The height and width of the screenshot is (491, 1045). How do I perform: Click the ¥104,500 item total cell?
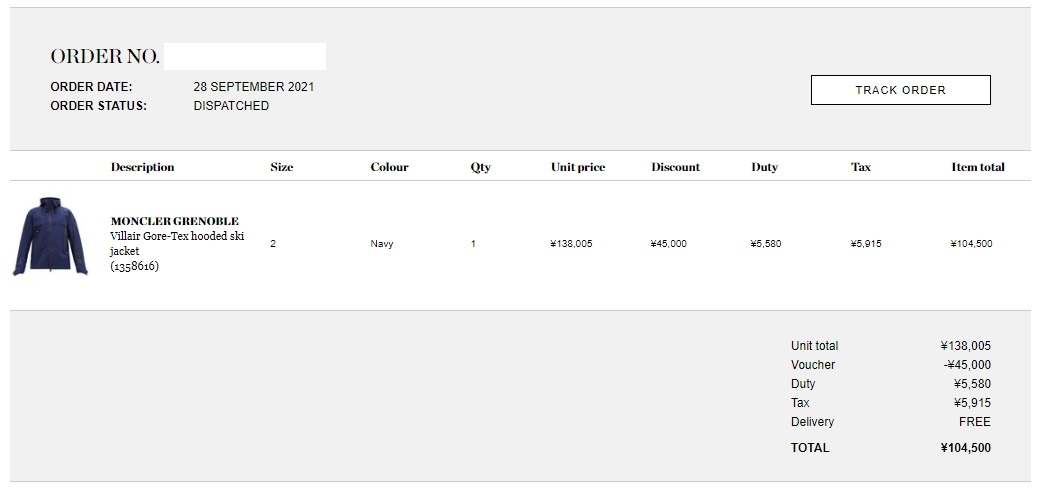[x=971, y=244]
